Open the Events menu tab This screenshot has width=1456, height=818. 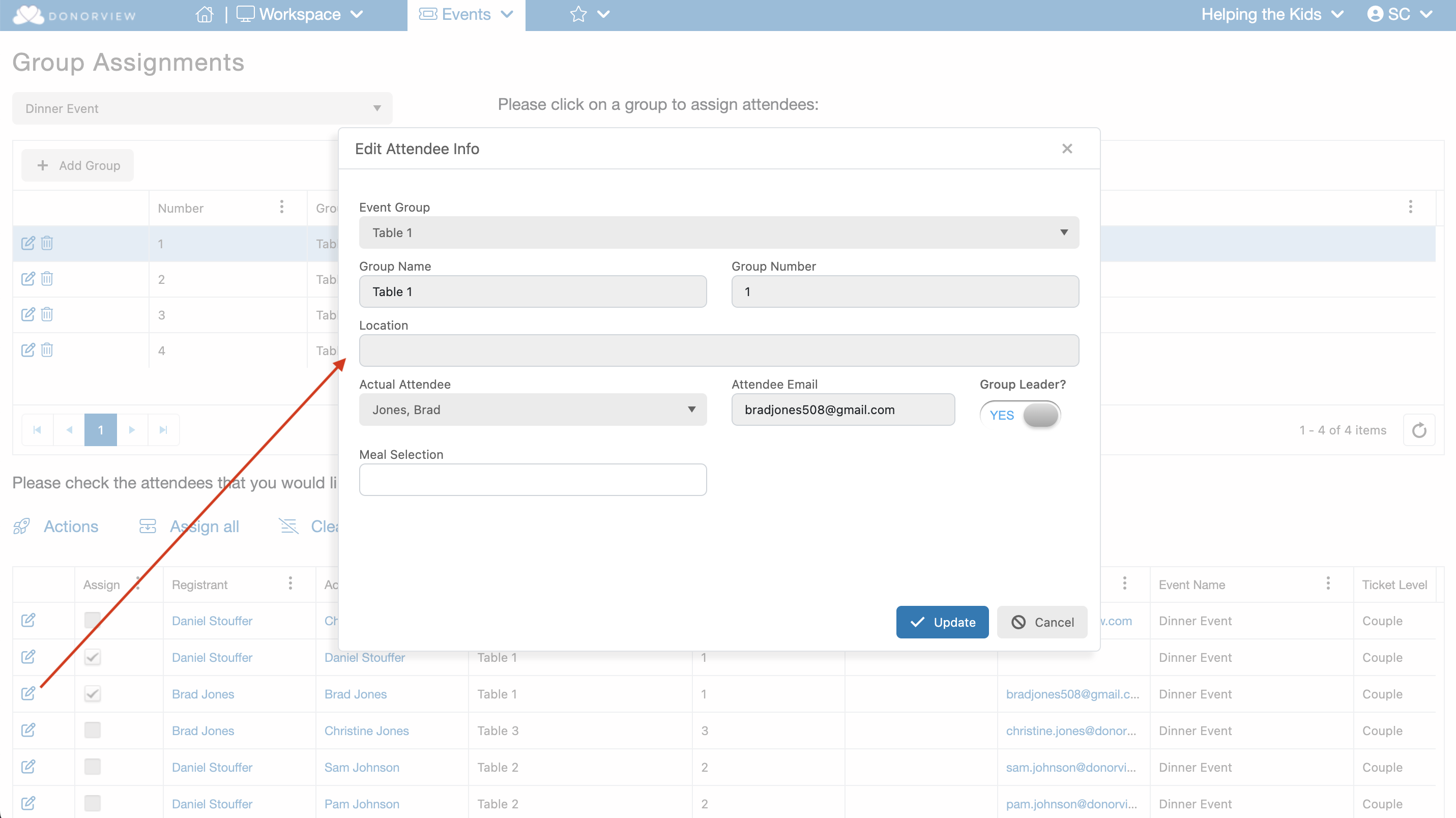465,14
